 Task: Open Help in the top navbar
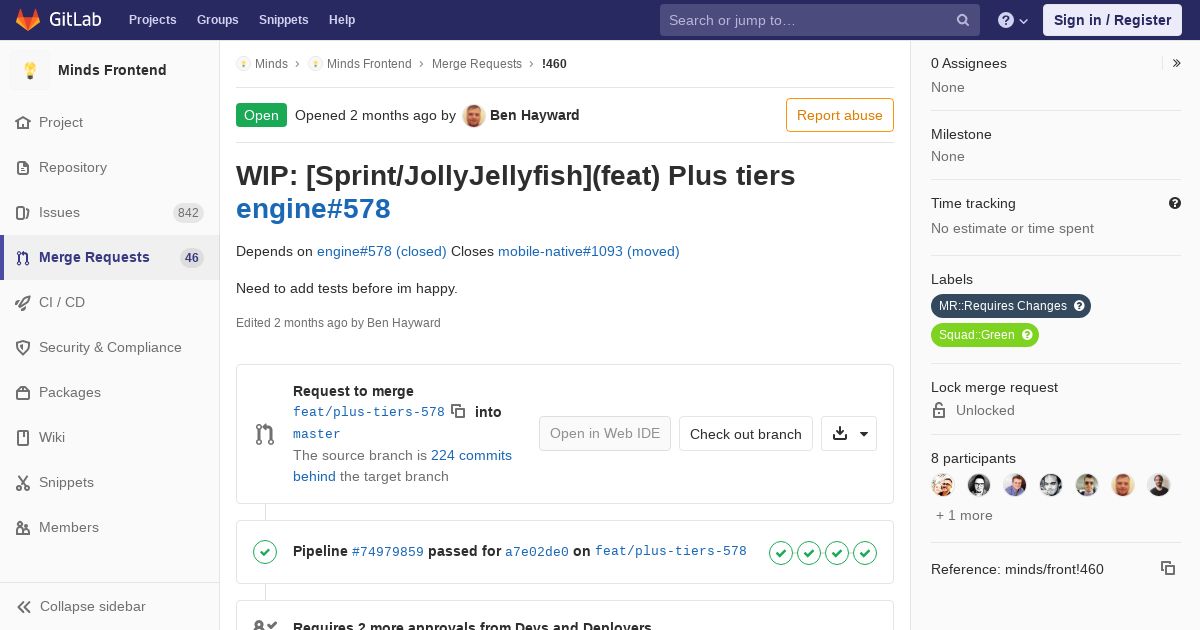[342, 20]
